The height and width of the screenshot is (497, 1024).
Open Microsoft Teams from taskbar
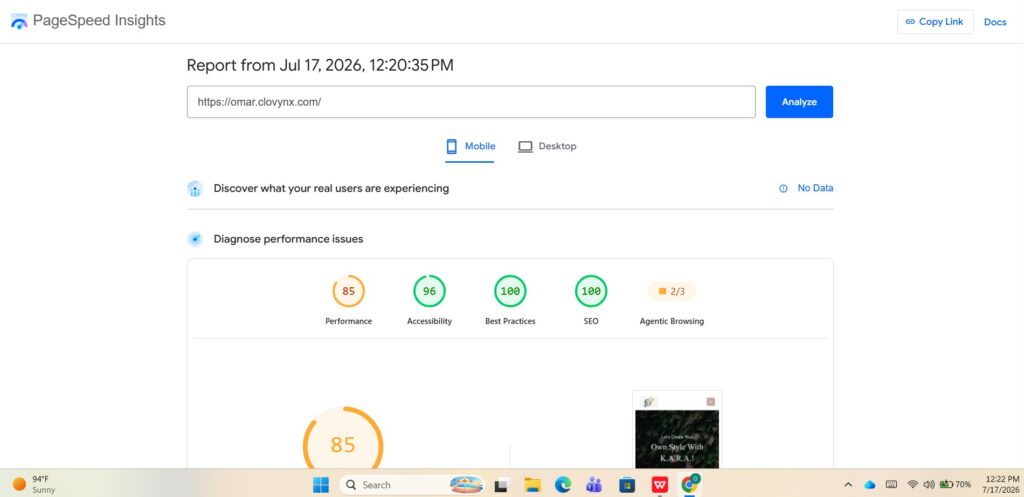[594, 485]
